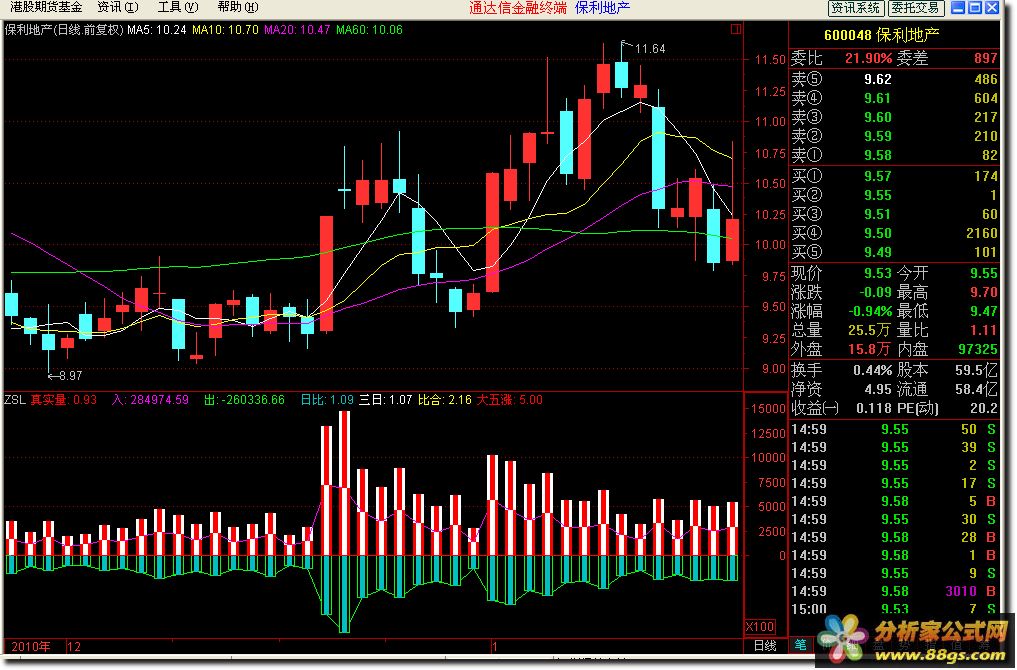Click the 股本 59.5亿 value

[976, 370]
